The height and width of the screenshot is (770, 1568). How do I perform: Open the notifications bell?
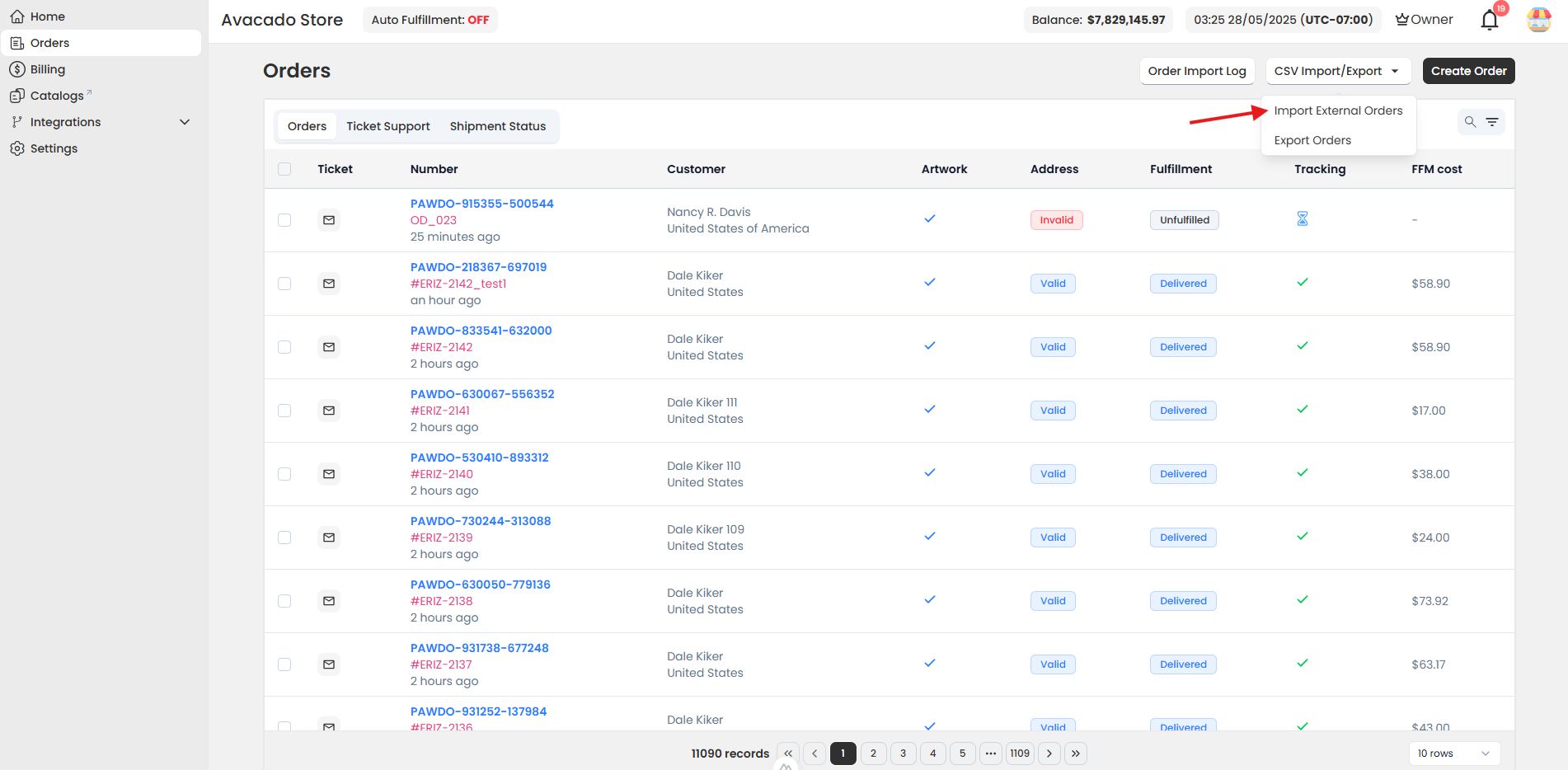pos(1489,20)
